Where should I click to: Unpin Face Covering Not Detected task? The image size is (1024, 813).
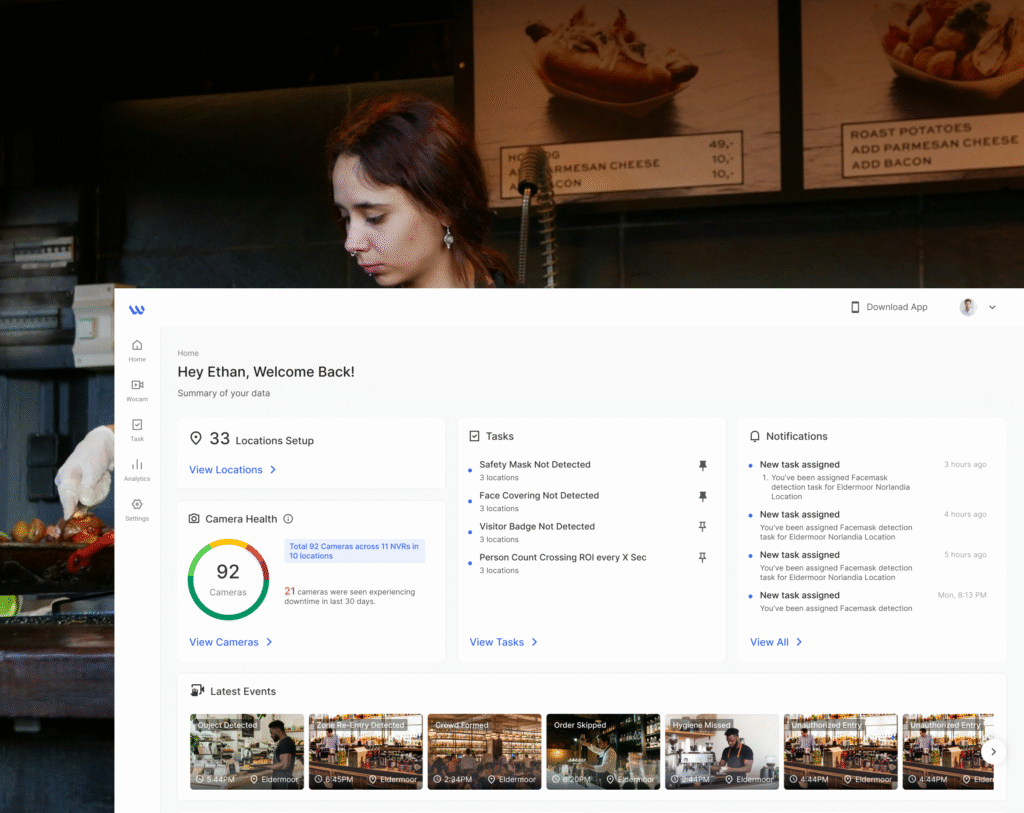tap(702, 496)
